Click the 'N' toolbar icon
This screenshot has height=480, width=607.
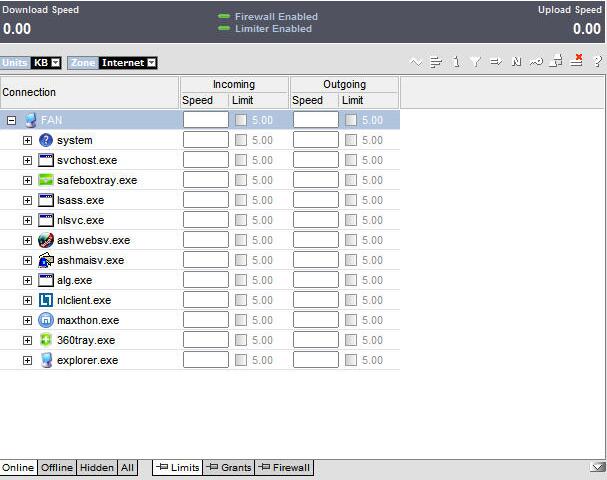[516, 62]
